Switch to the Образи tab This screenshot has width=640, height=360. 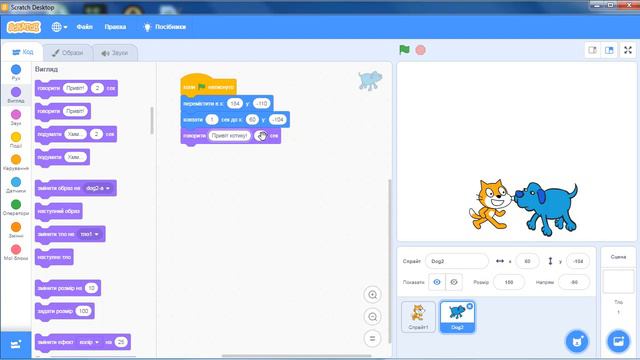click(x=67, y=53)
